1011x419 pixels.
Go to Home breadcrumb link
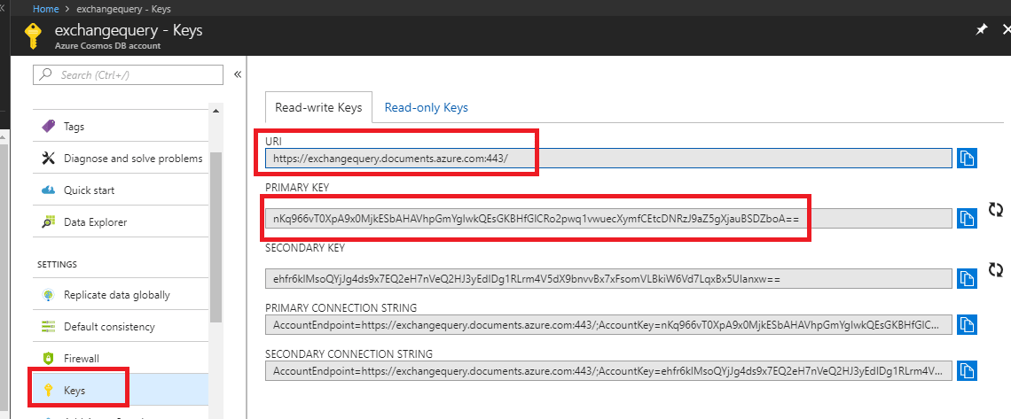[x=45, y=9]
